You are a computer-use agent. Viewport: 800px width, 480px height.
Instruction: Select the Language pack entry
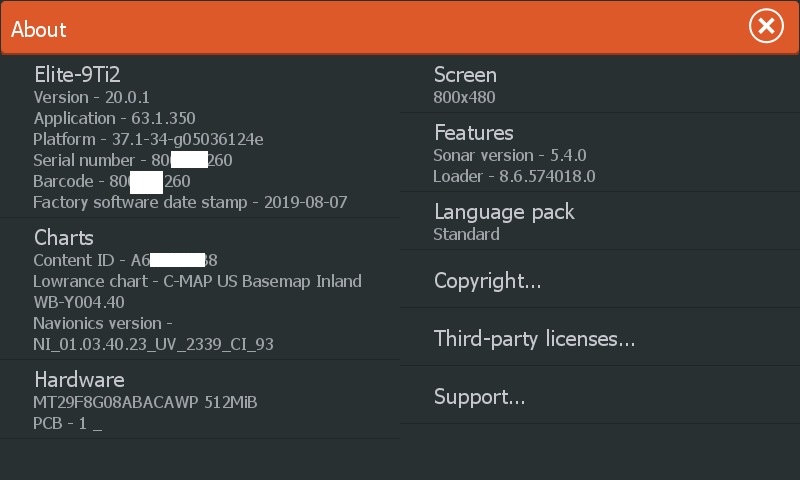[504, 212]
